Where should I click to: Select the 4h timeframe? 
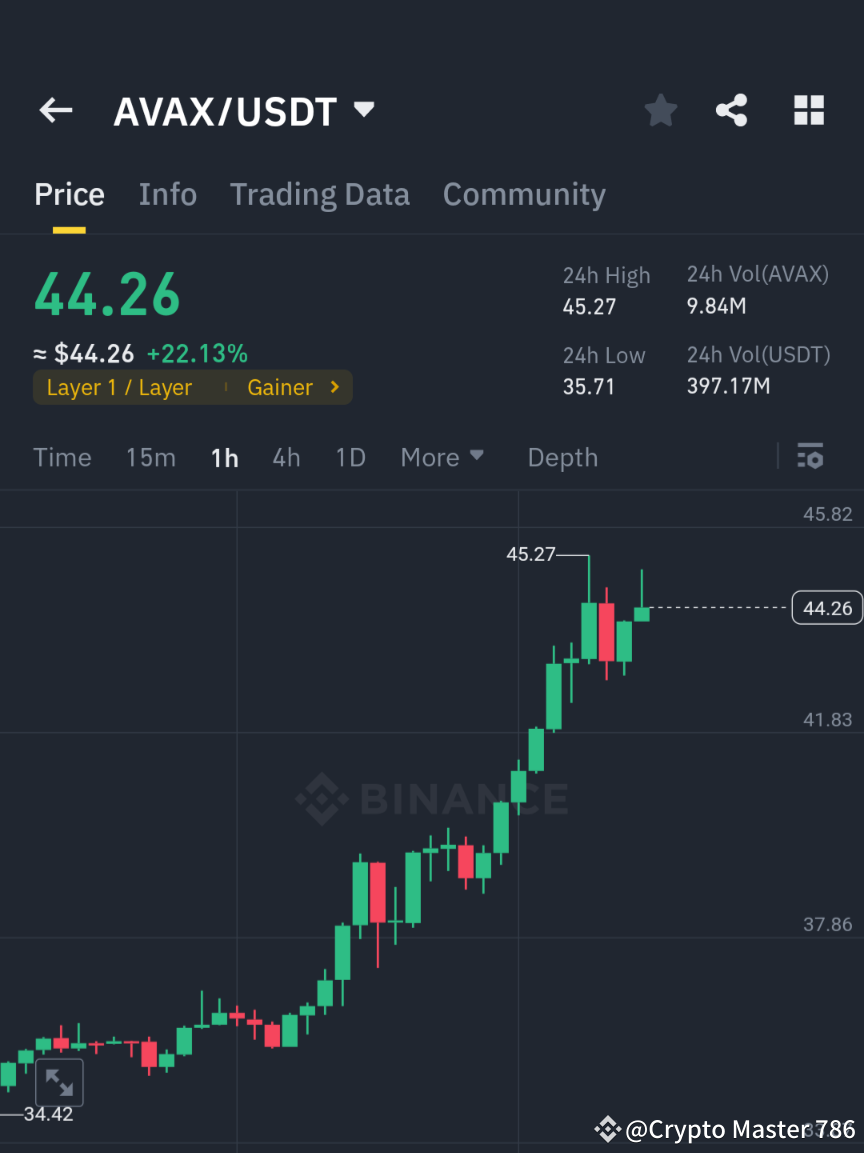coord(286,457)
